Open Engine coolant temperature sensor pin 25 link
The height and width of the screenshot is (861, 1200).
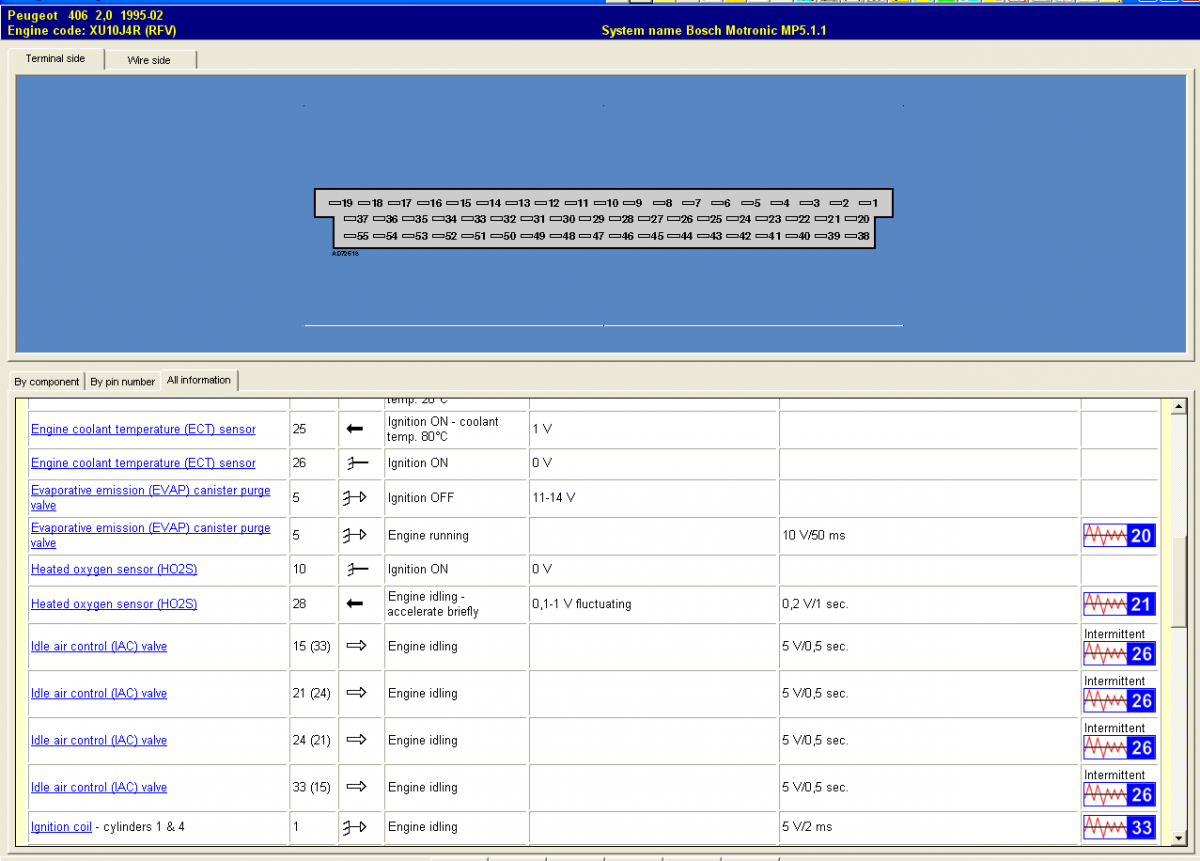point(143,429)
